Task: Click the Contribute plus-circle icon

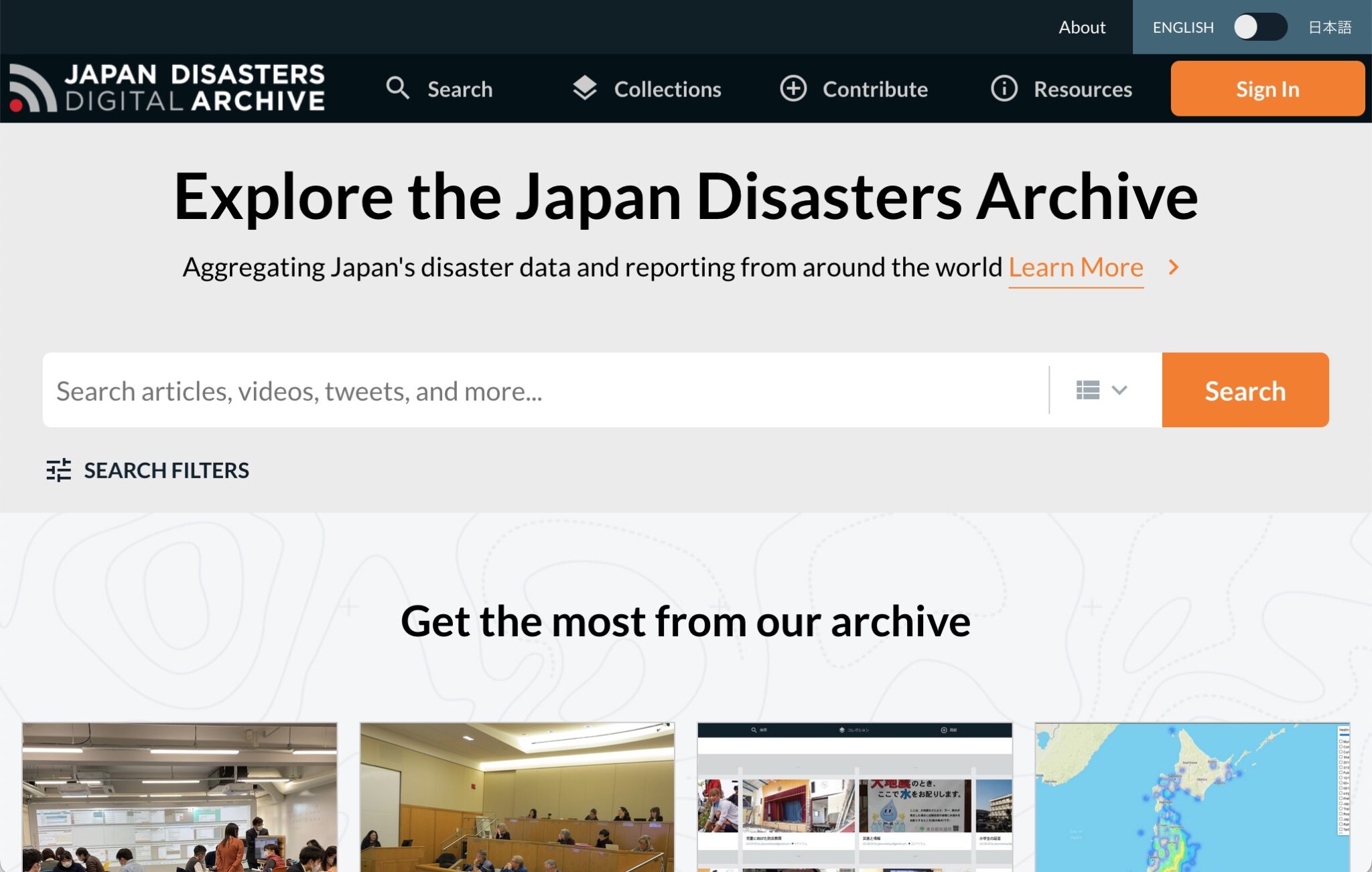Action: [x=793, y=88]
